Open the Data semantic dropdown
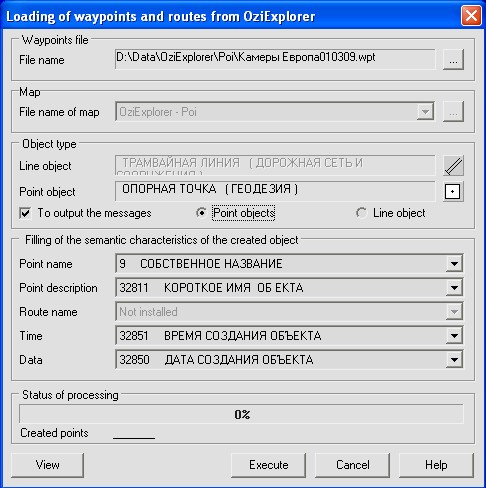This screenshot has height=488, width=486. click(454, 360)
